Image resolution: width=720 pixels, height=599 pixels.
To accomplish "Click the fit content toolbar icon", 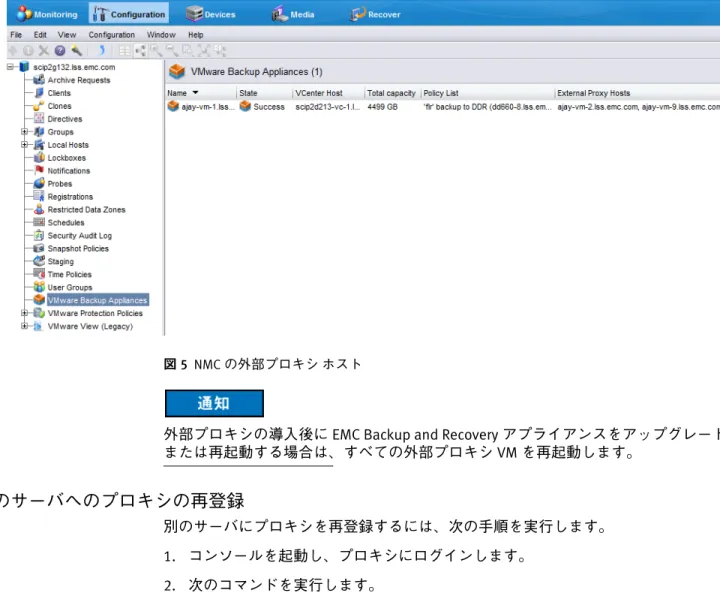I will 203,51.
